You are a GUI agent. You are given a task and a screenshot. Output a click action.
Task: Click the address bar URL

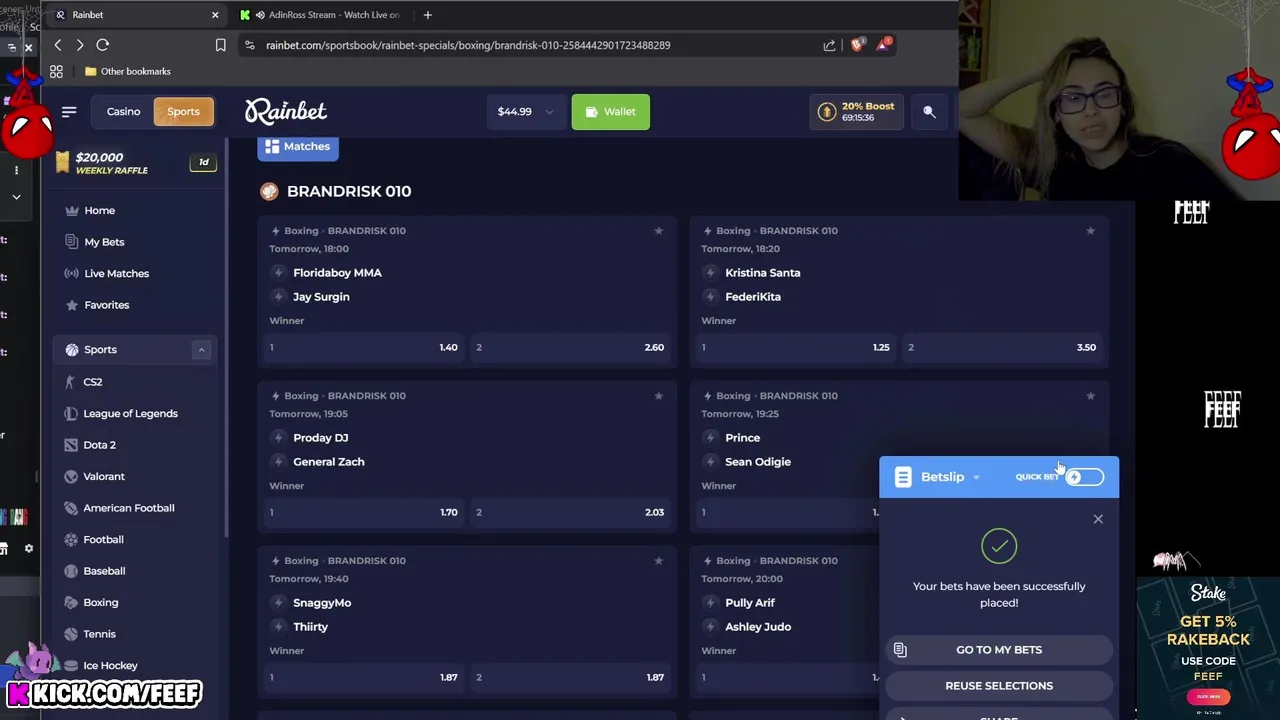tap(468, 45)
